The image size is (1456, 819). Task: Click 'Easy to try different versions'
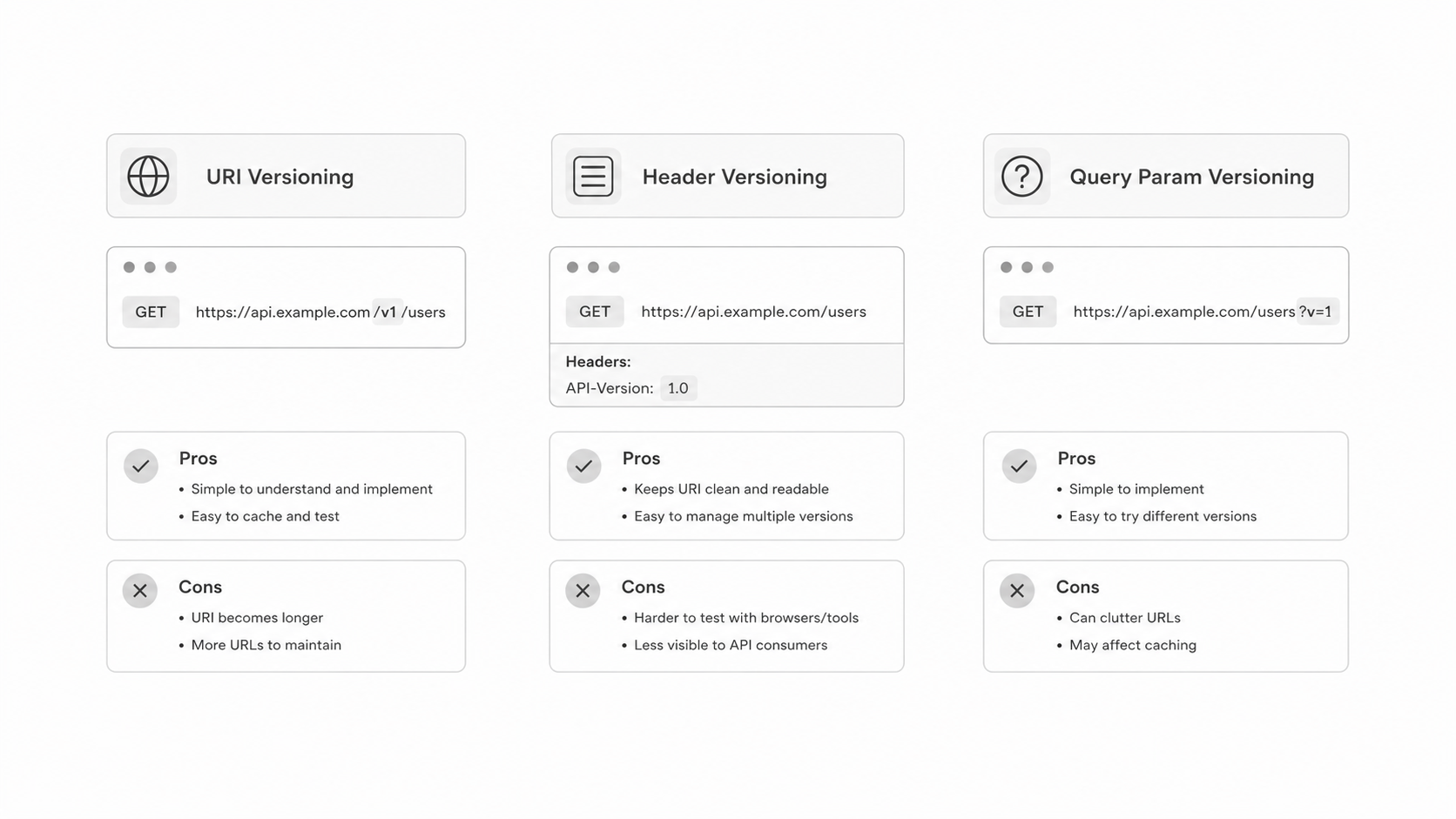[x=1163, y=516]
